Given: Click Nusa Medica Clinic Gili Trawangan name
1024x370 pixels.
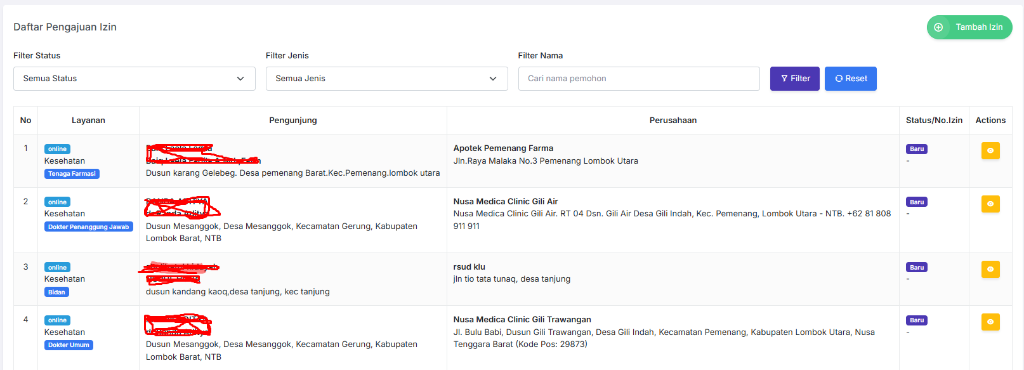Looking at the screenshot, I should [522, 320].
